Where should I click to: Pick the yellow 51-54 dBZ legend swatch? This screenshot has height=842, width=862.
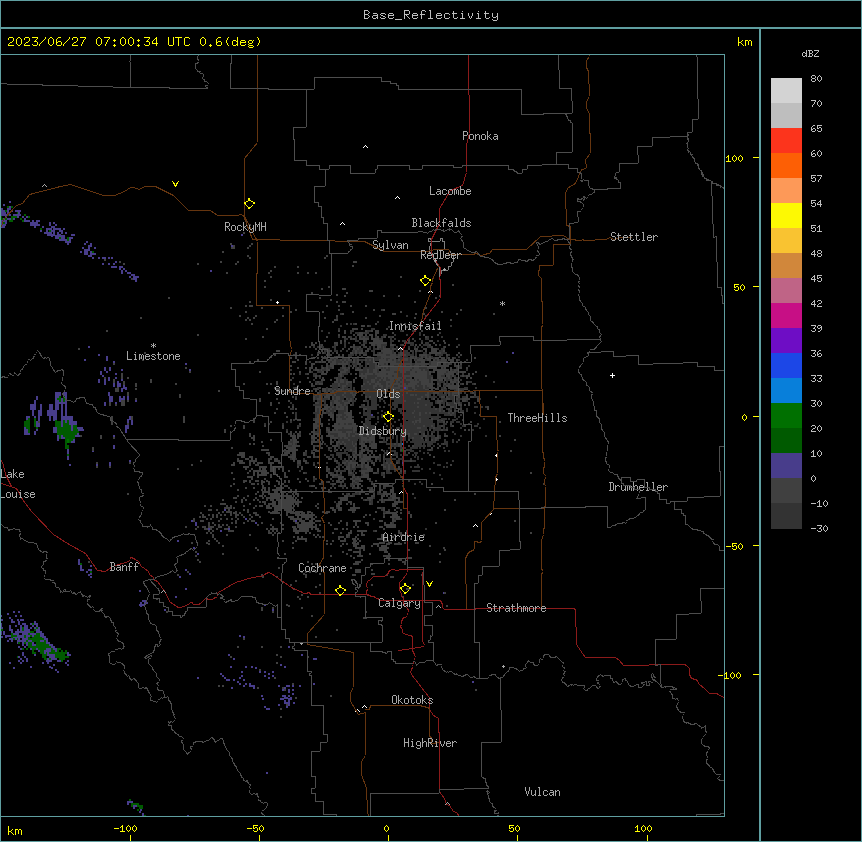pyautogui.click(x=786, y=215)
